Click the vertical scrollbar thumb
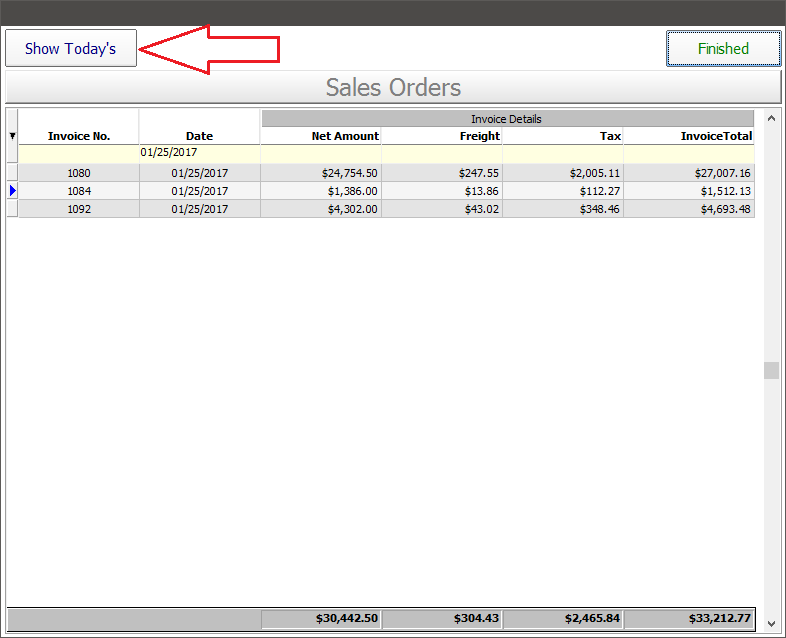The height and width of the screenshot is (638, 786). pyautogui.click(x=771, y=371)
